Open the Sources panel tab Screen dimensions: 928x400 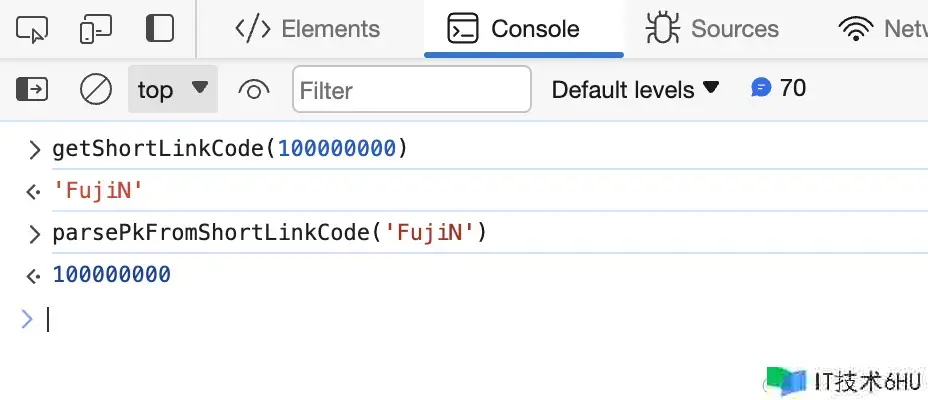pos(712,29)
